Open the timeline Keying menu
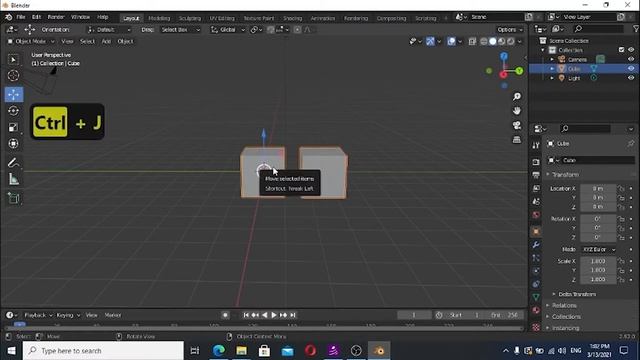Viewport: 640px width, 360px height. coord(68,315)
